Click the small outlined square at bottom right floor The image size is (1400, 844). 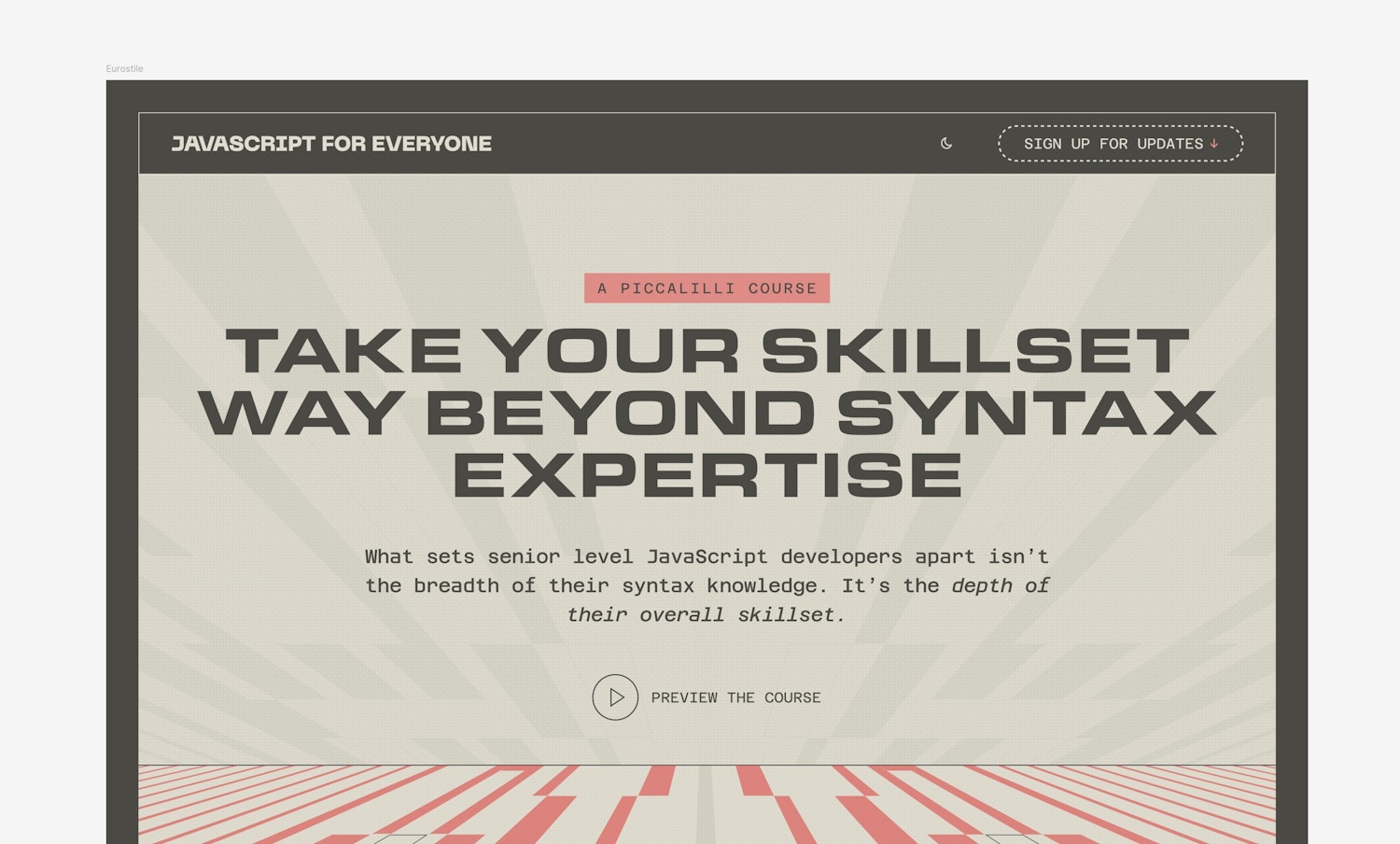[x=1012, y=838]
